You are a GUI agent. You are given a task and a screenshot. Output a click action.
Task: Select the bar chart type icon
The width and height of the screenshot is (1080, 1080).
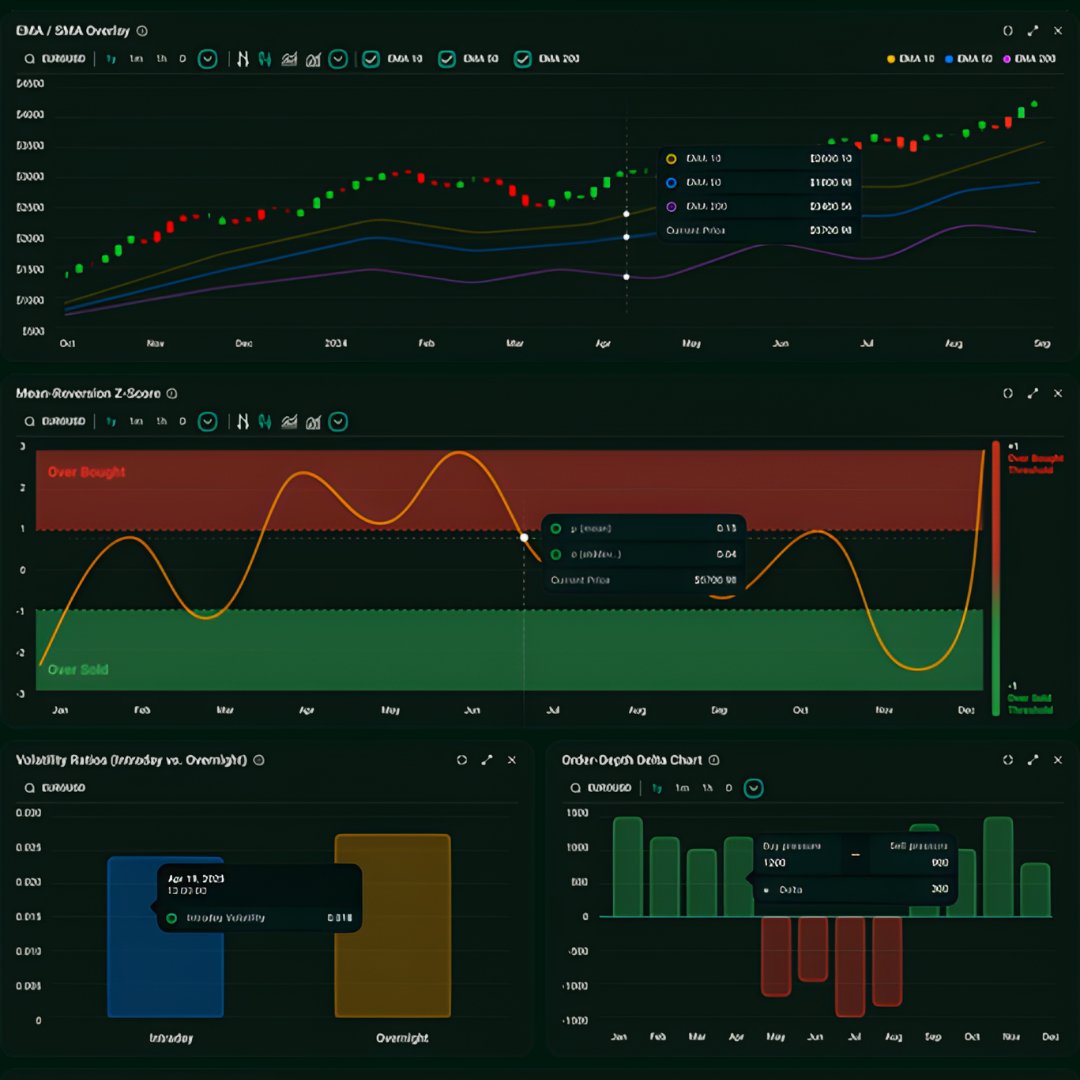[x=242, y=58]
